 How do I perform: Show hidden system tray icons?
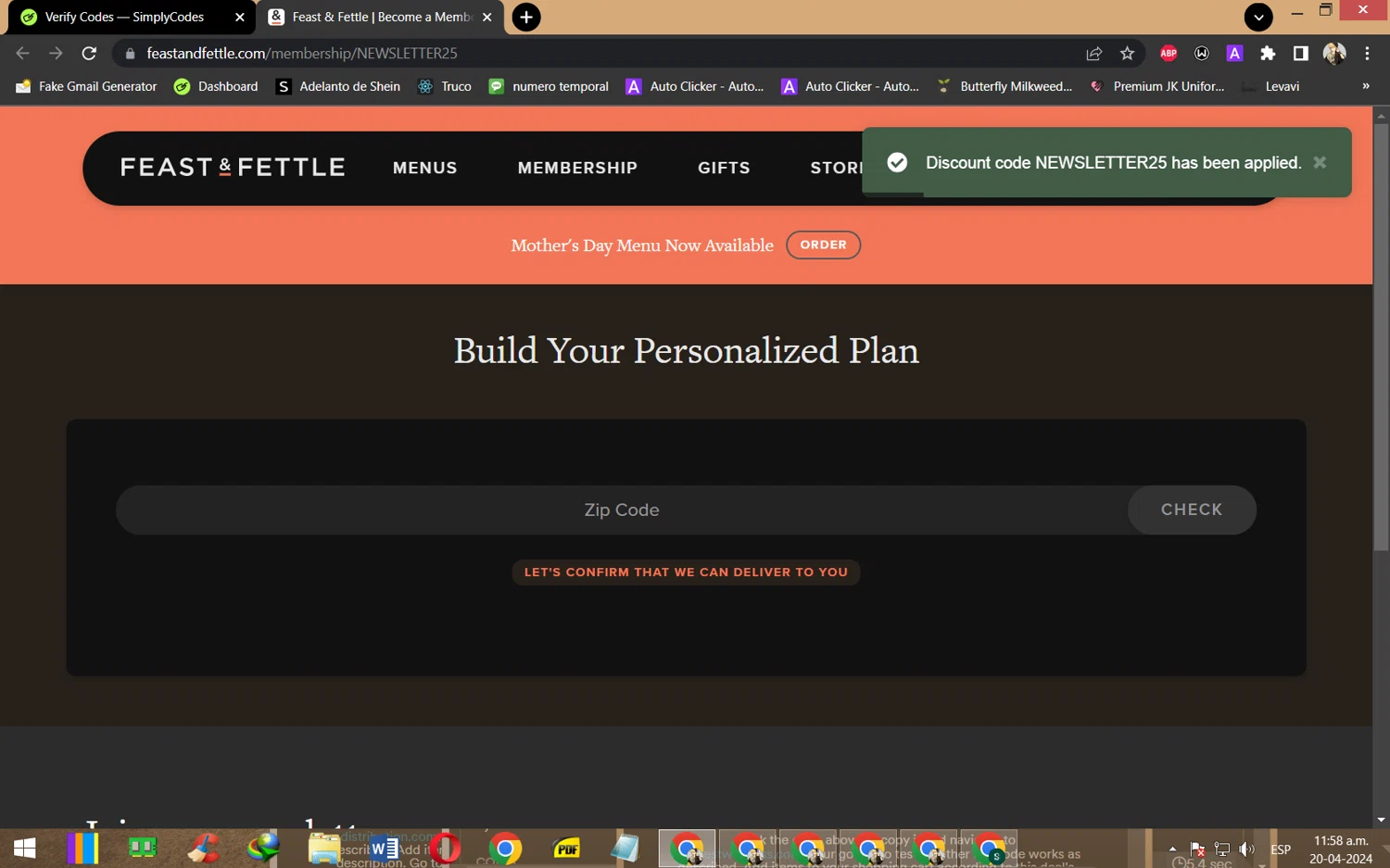pyautogui.click(x=1172, y=849)
